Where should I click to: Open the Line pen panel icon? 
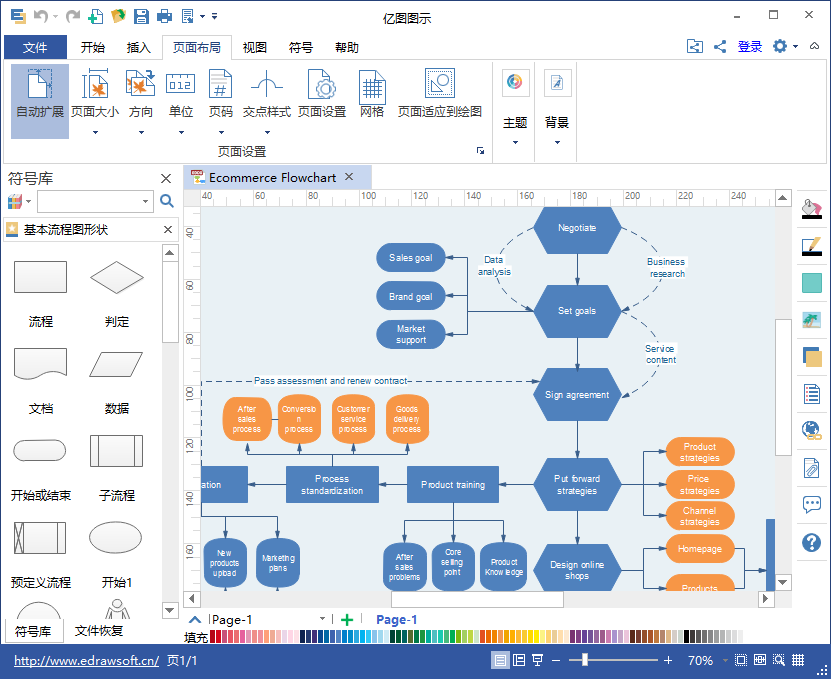point(811,246)
